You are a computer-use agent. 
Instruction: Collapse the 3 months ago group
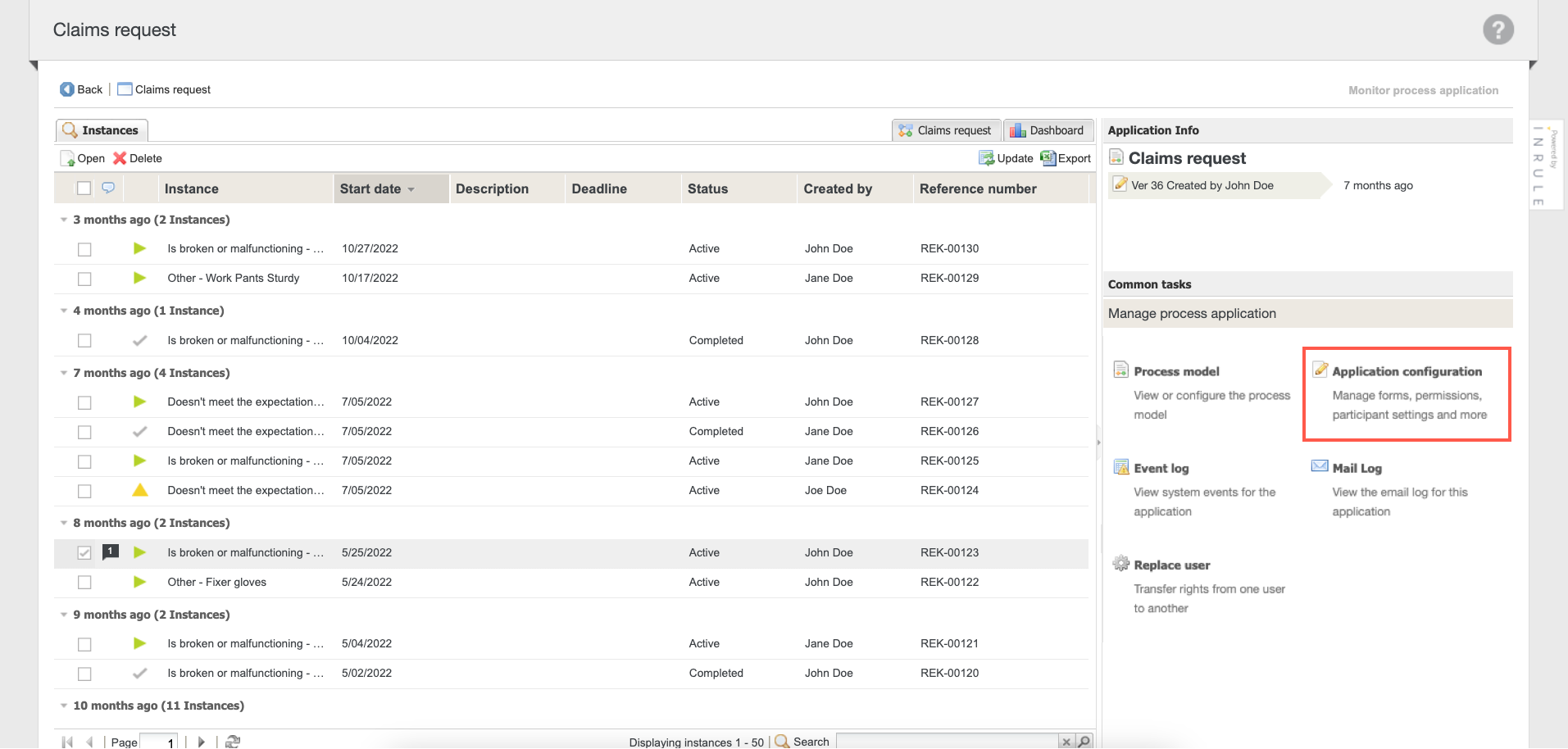pos(64,219)
